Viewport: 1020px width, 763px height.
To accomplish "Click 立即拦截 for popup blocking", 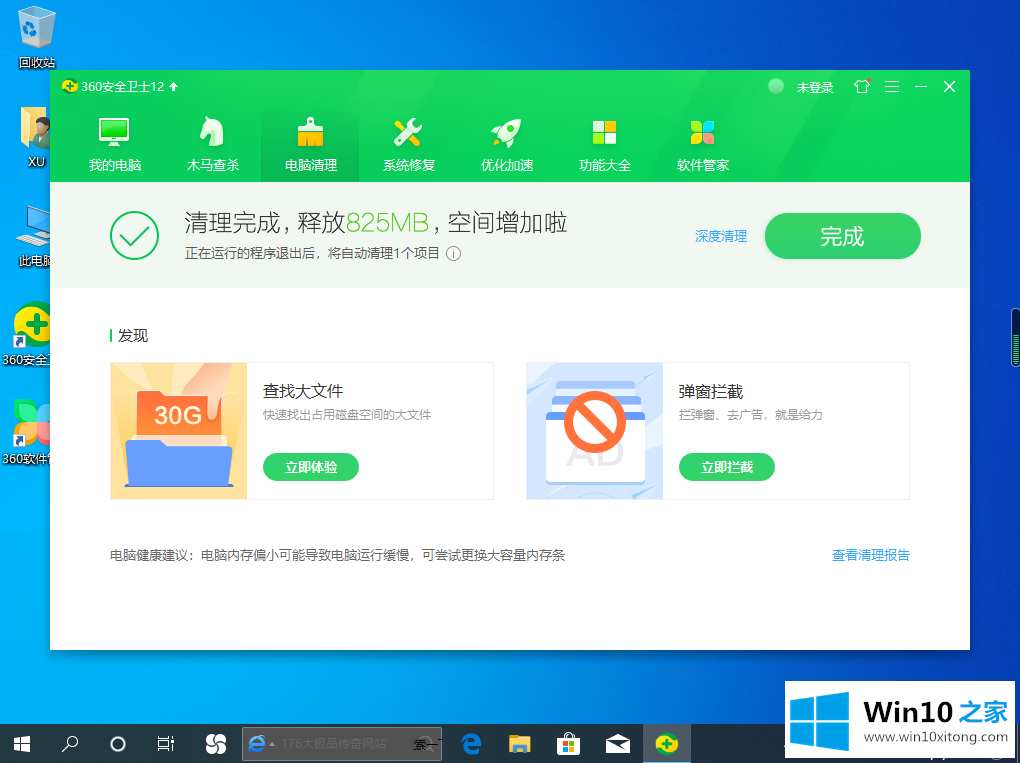I will (x=727, y=467).
